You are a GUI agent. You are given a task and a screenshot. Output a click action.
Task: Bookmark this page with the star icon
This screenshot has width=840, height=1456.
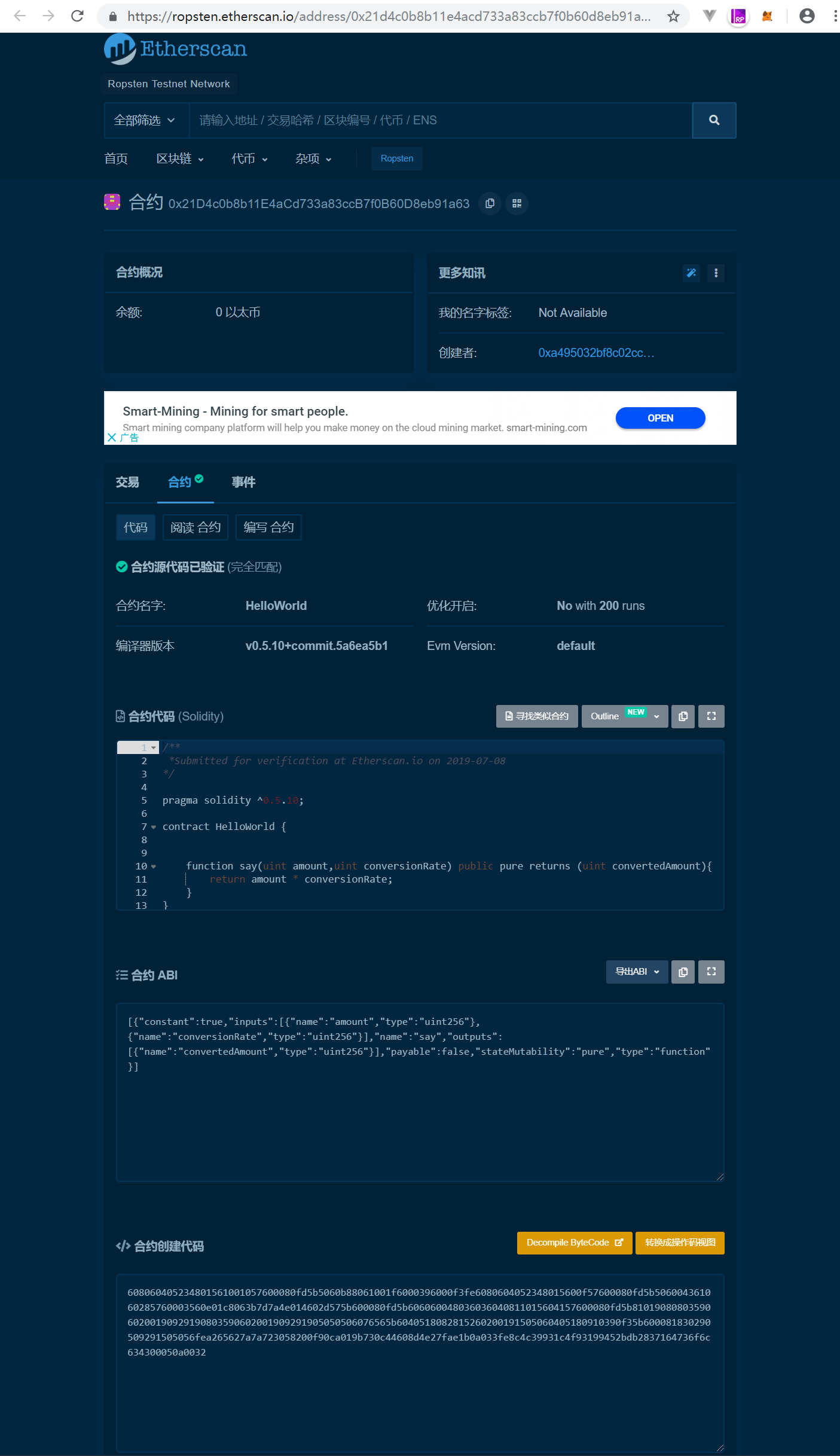(x=674, y=16)
